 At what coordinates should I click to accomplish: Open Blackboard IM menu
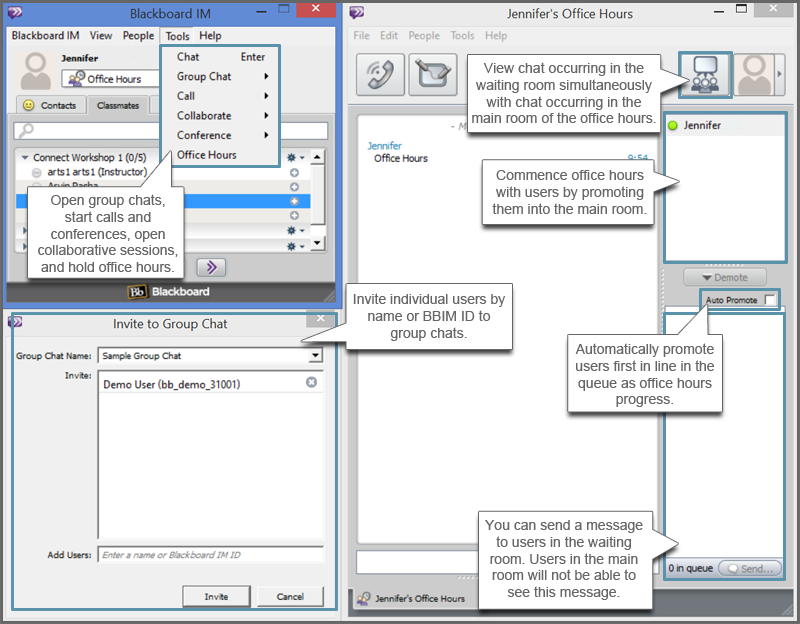pyautogui.click(x=45, y=36)
